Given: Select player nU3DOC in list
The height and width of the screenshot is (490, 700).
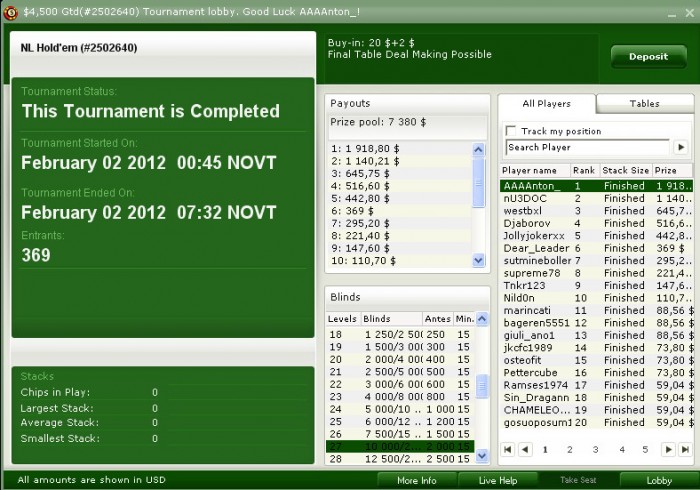Looking at the screenshot, I should pos(596,198).
